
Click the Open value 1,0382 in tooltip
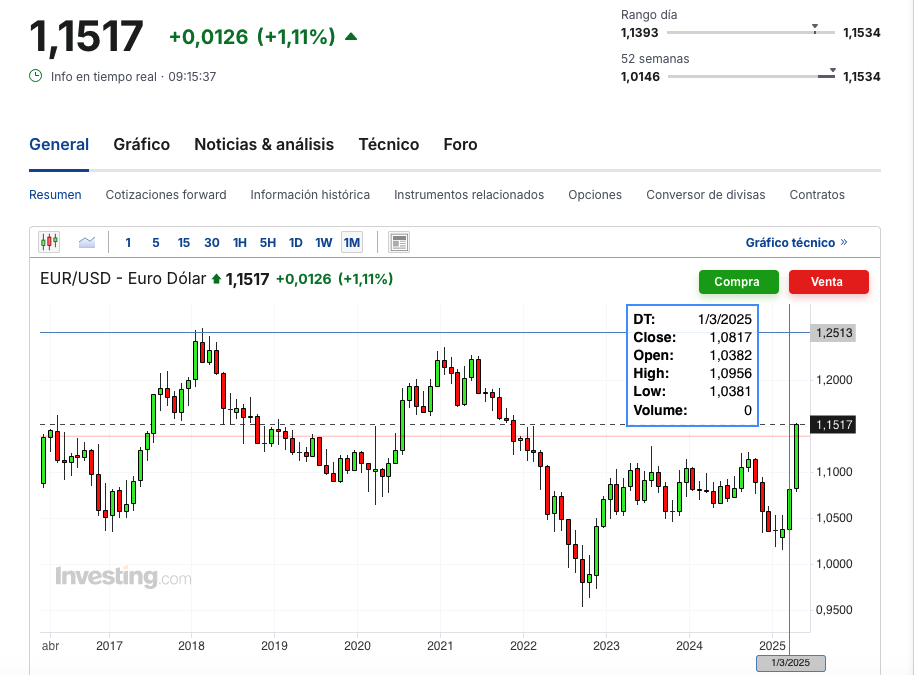click(x=731, y=355)
